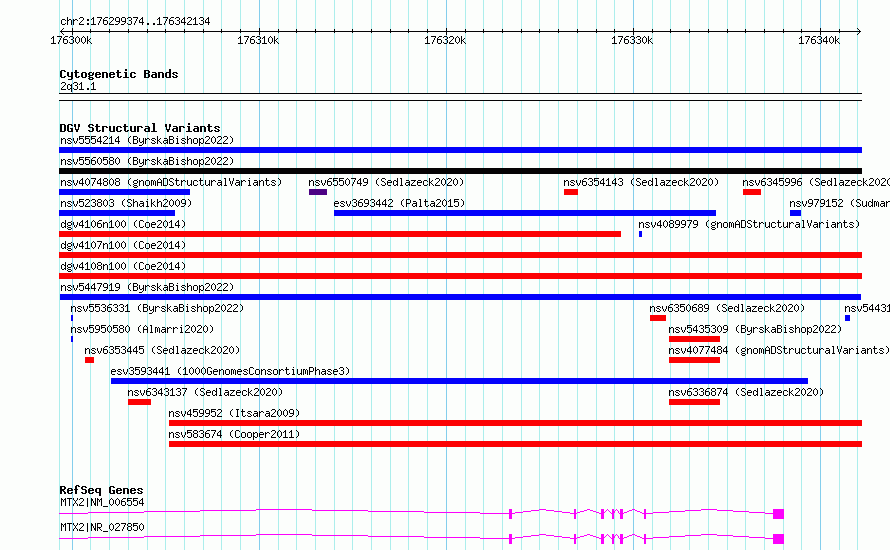Open the nsv6343137 (Sedlazeck2020) label
The image size is (890, 550).
point(205,392)
